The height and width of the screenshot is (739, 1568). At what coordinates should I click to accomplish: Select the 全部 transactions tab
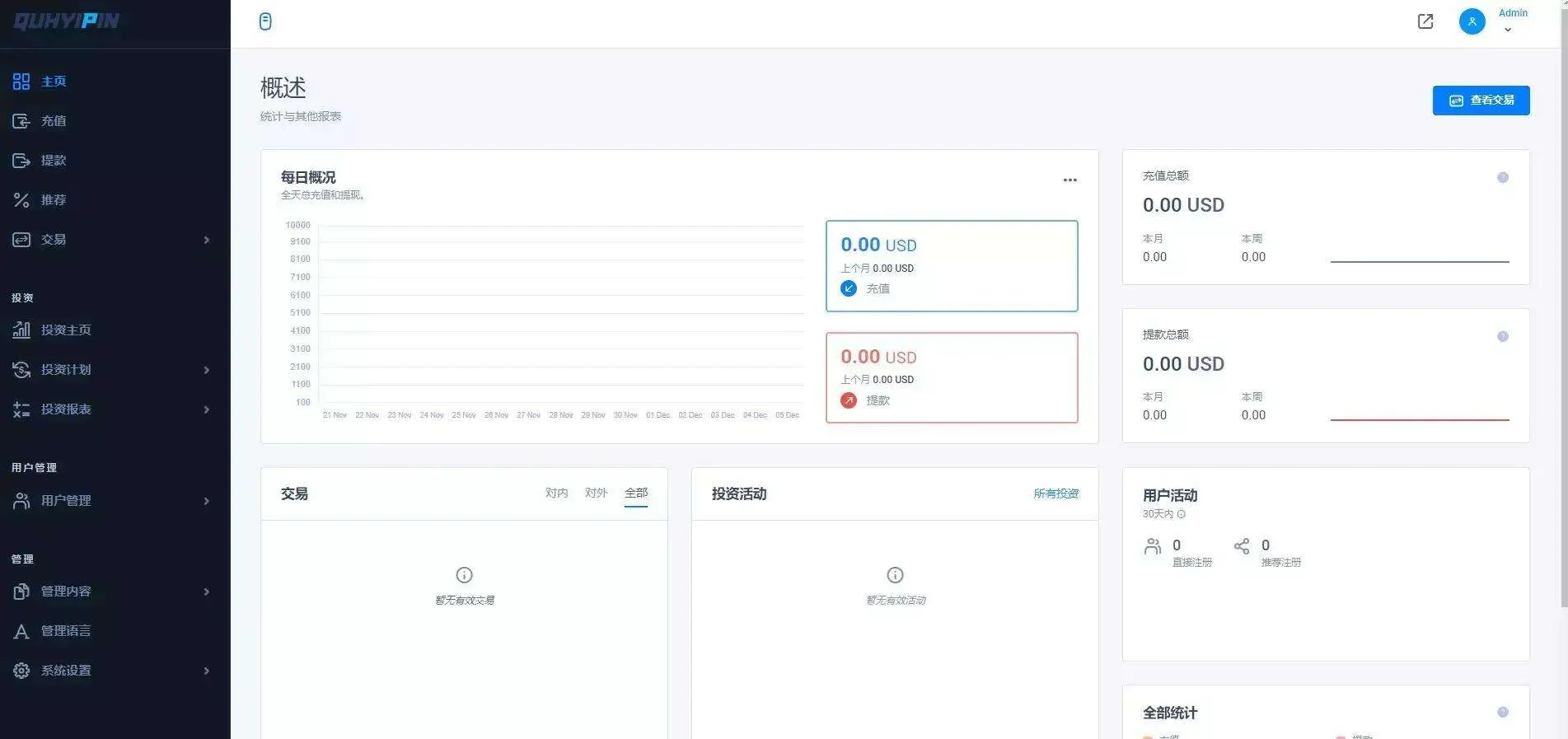click(635, 493)
